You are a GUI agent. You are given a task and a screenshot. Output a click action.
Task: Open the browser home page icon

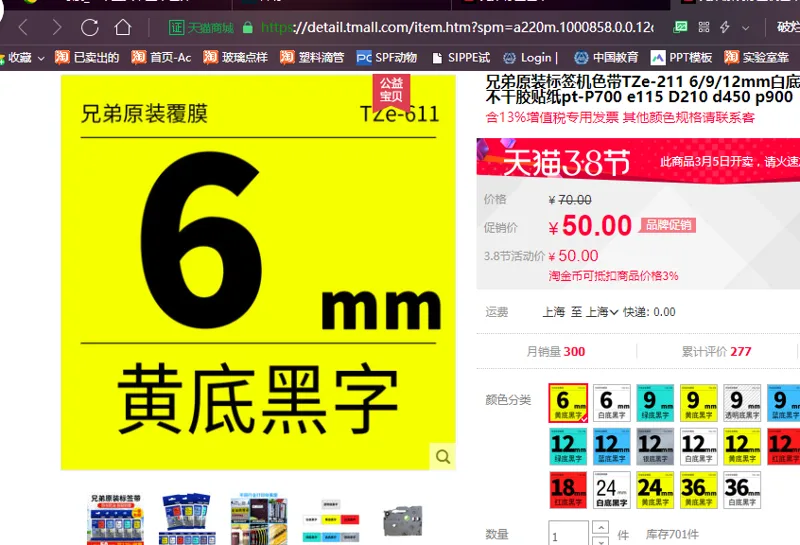click(123, 27)
